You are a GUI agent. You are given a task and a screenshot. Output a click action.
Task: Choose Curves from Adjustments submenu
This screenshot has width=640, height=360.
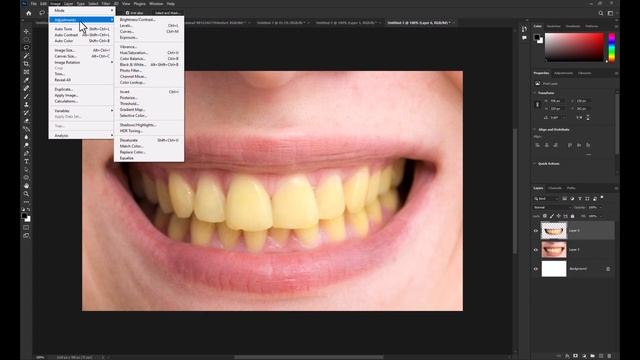click(149, 31)
